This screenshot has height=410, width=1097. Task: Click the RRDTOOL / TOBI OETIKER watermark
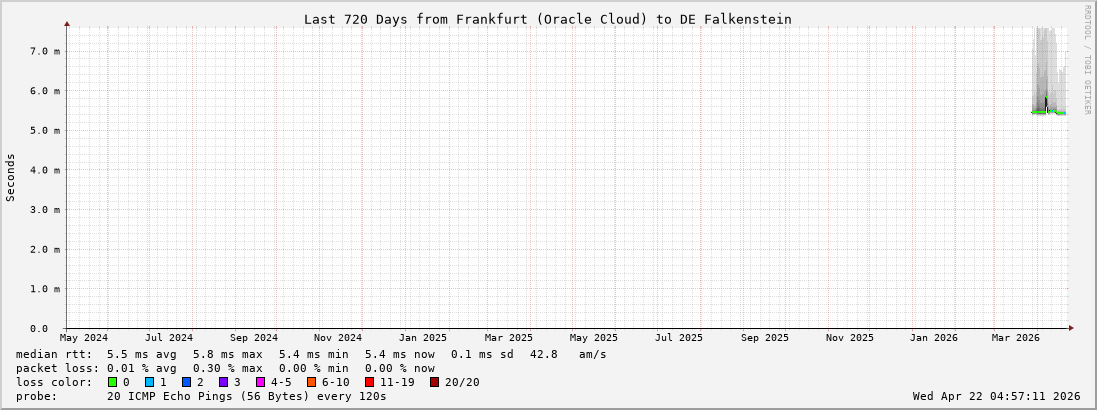point(1088,57)
